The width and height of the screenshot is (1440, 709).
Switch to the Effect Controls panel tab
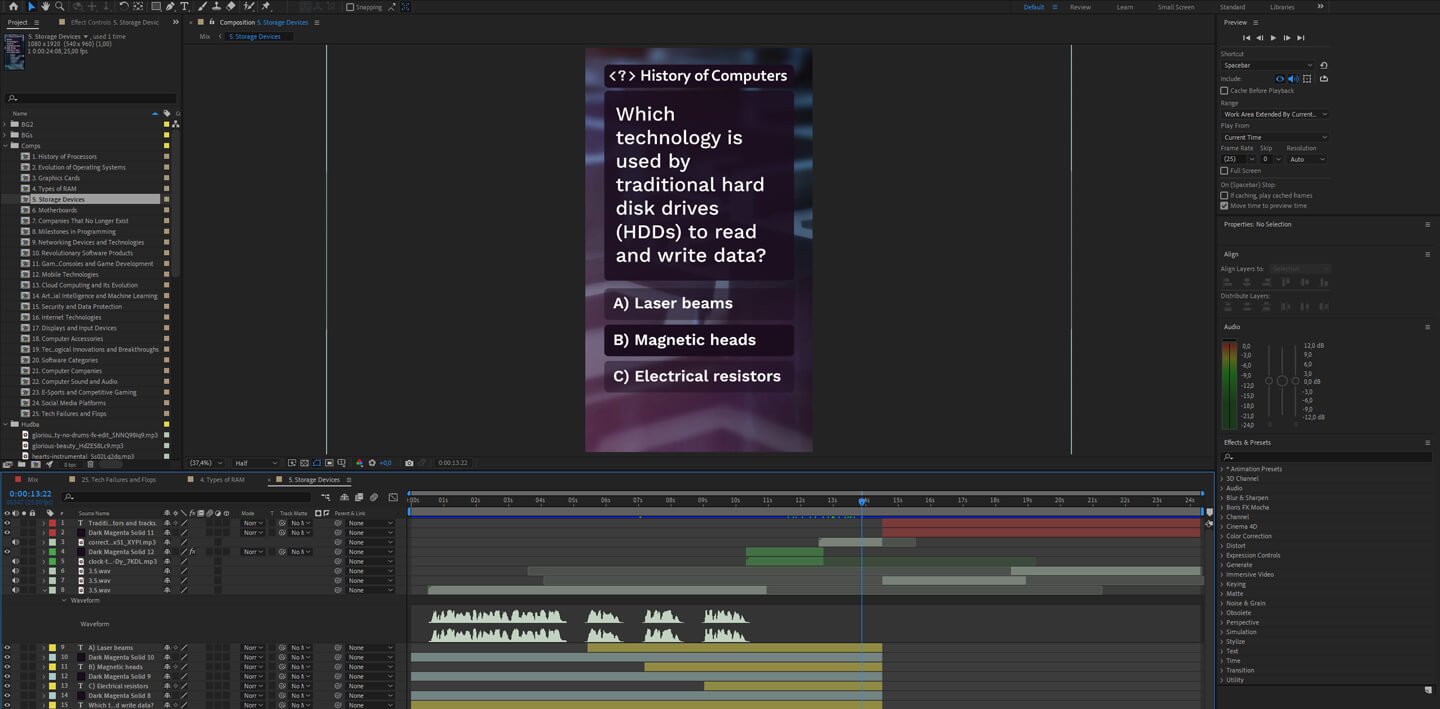click(x=114, y=22)
